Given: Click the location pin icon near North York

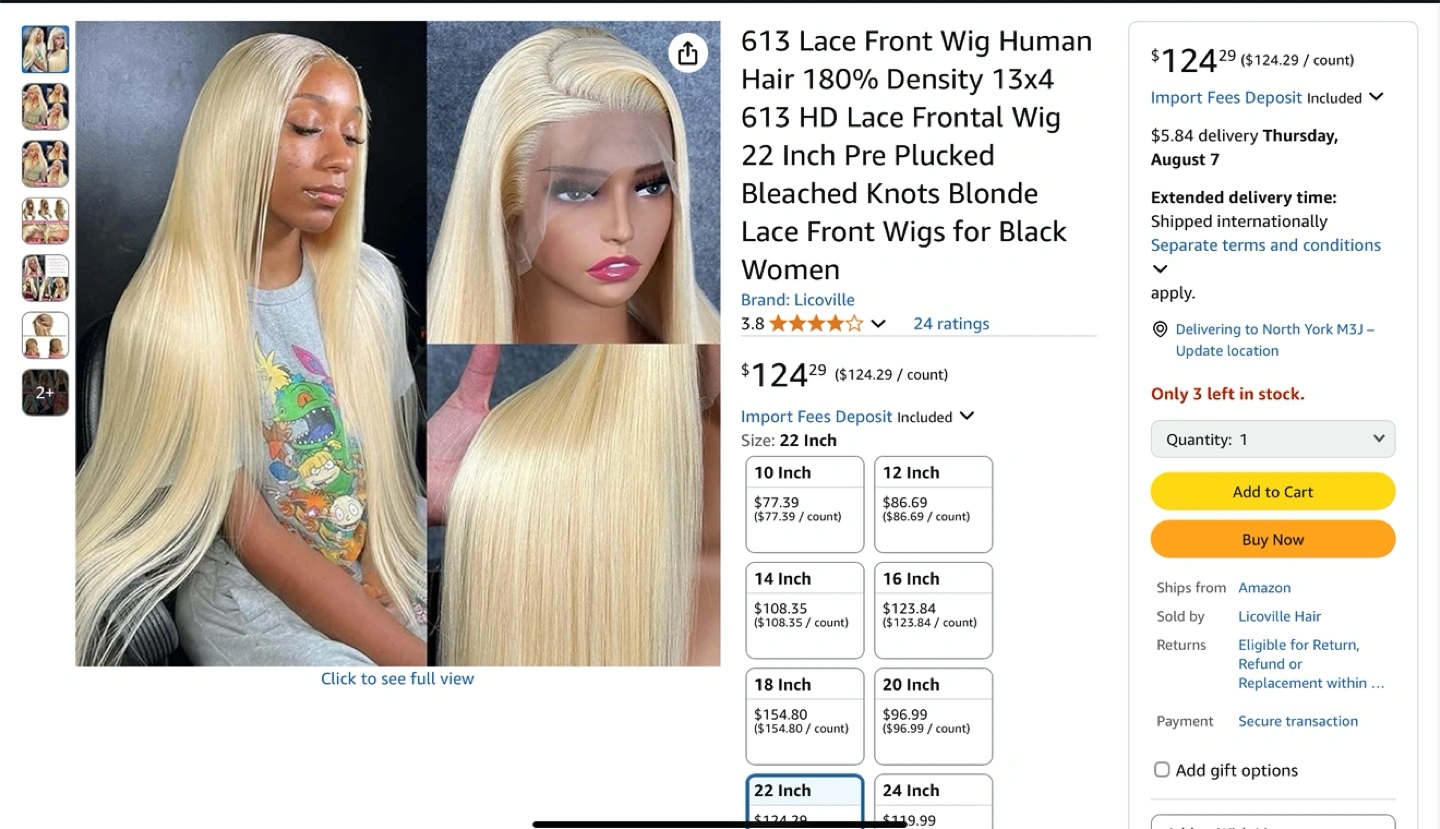Looking at the screenshot, I should click(1160, 329).
